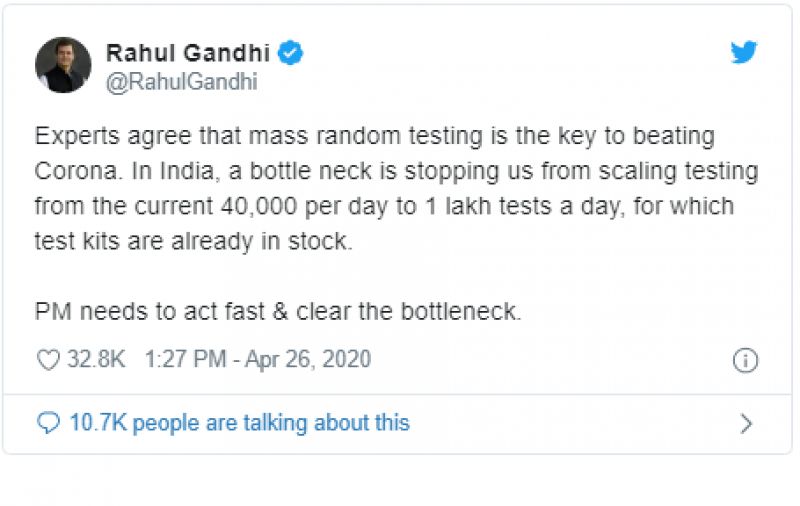Like the tweet with the heart icon
The height and width of the screenshot is (506, 800).
point(48,360)
